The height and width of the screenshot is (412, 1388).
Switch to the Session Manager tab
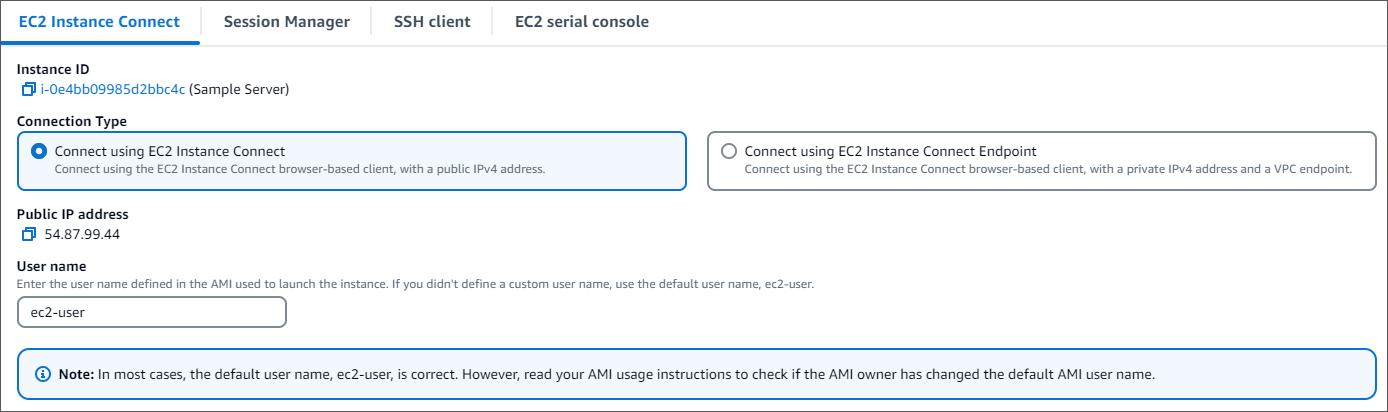pyautogui.click(x=286, y=22)
